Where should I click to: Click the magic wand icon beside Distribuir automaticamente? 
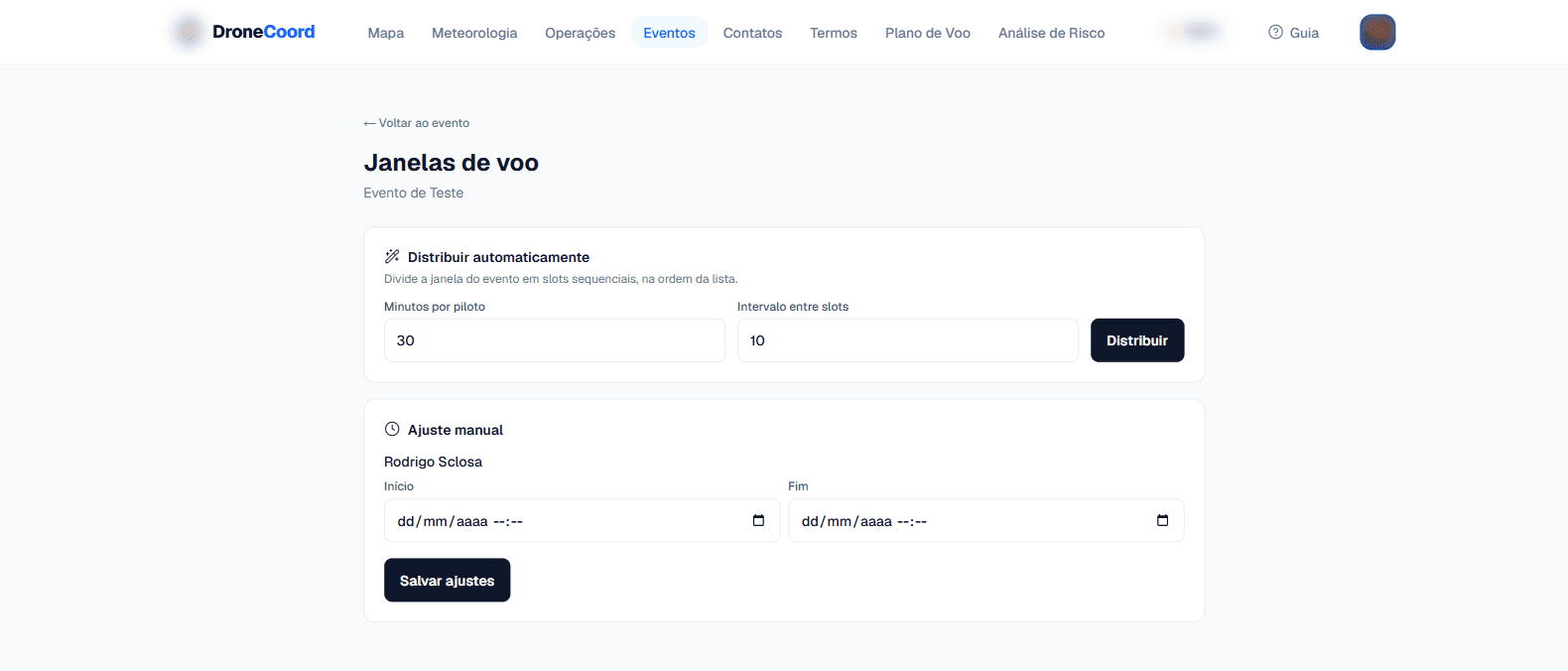[x=392, y=256]
